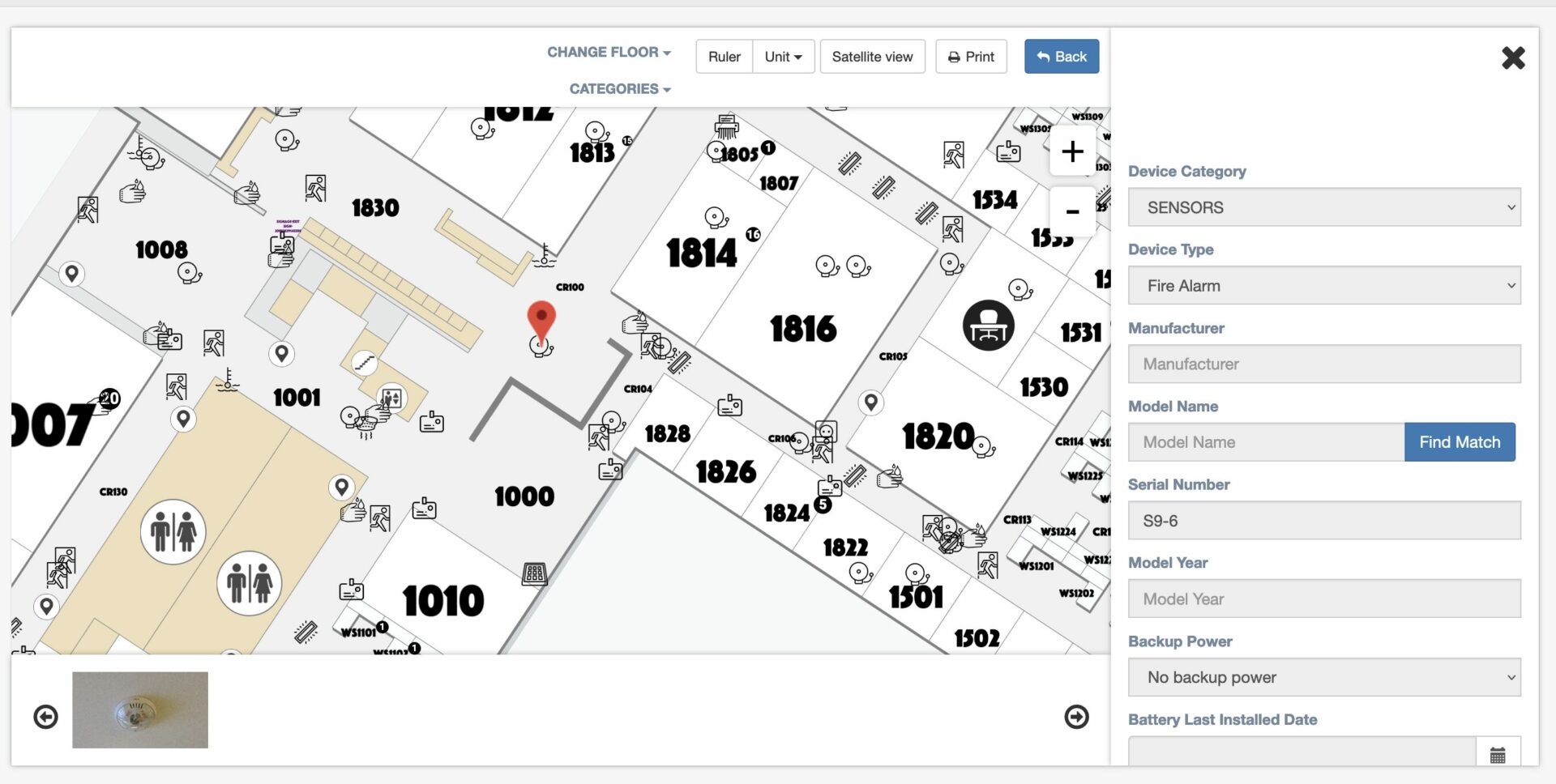Open the Unit dropdown in the toolbar

783,57
